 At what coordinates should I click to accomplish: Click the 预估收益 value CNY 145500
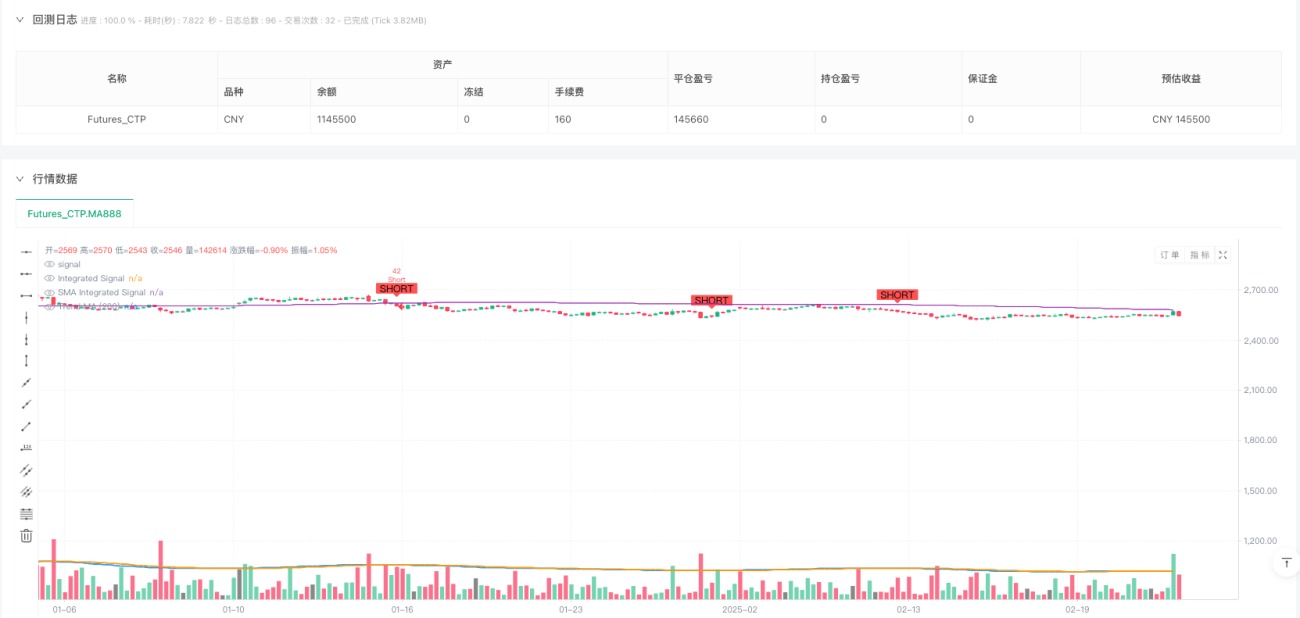click(x=1181, y=119)
